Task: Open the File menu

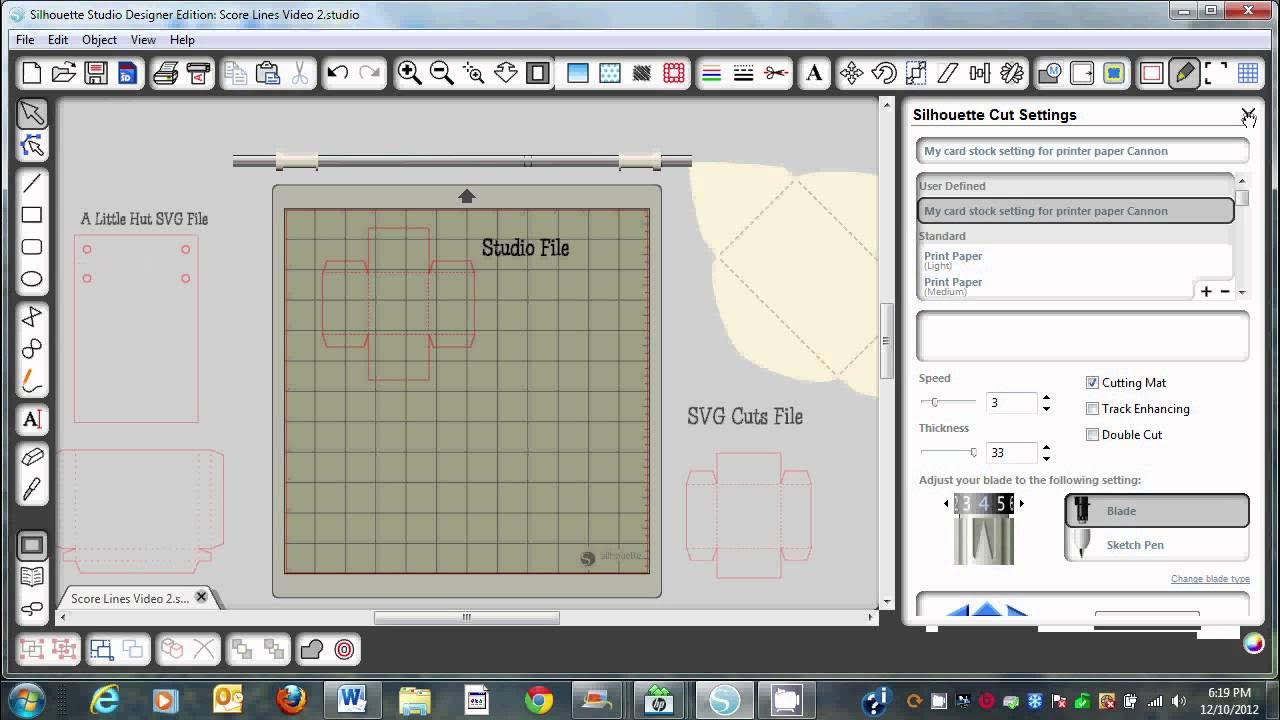Action: tap(25, 40)
